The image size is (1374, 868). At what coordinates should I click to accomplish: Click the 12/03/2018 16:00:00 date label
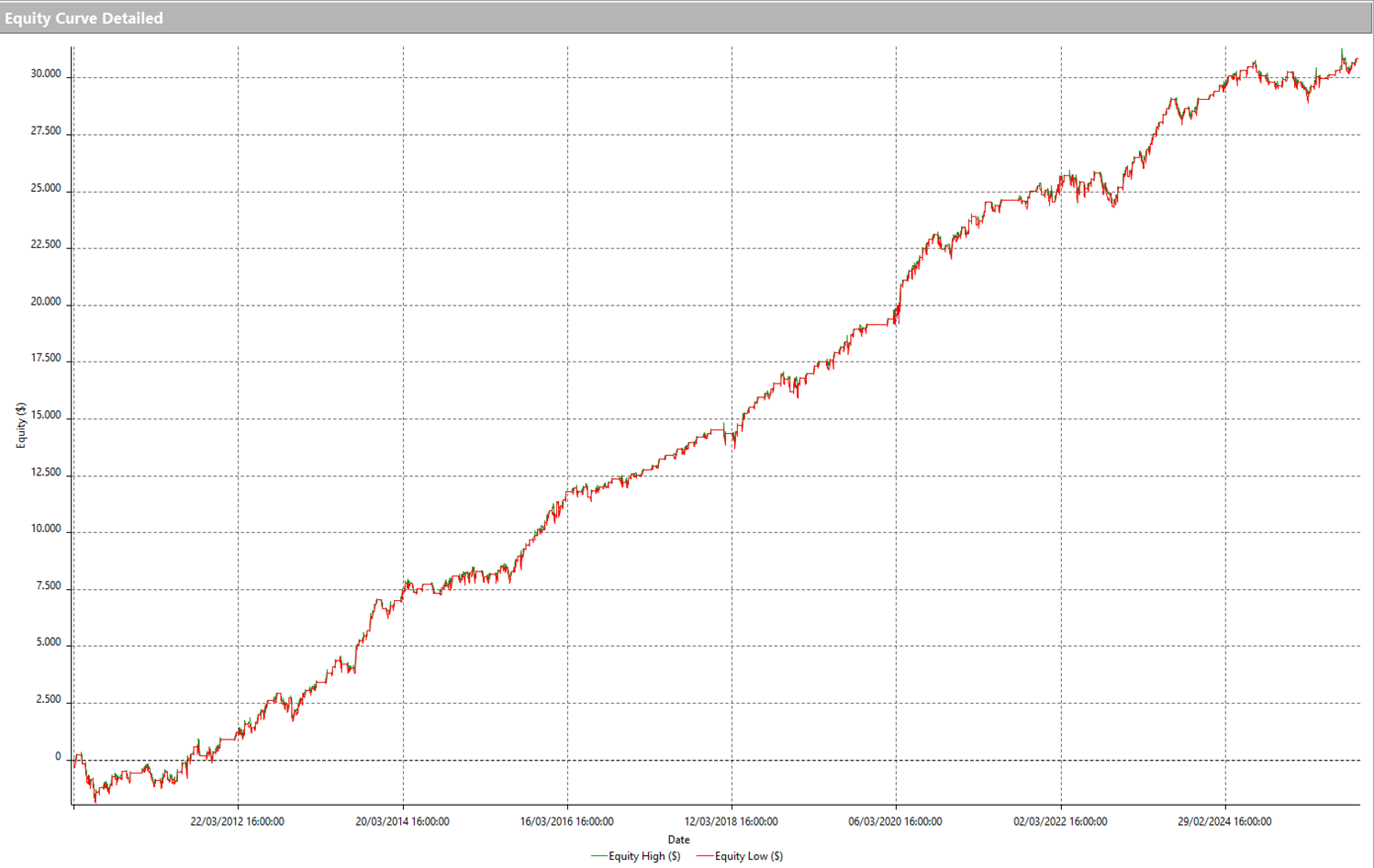pos(731,822)
